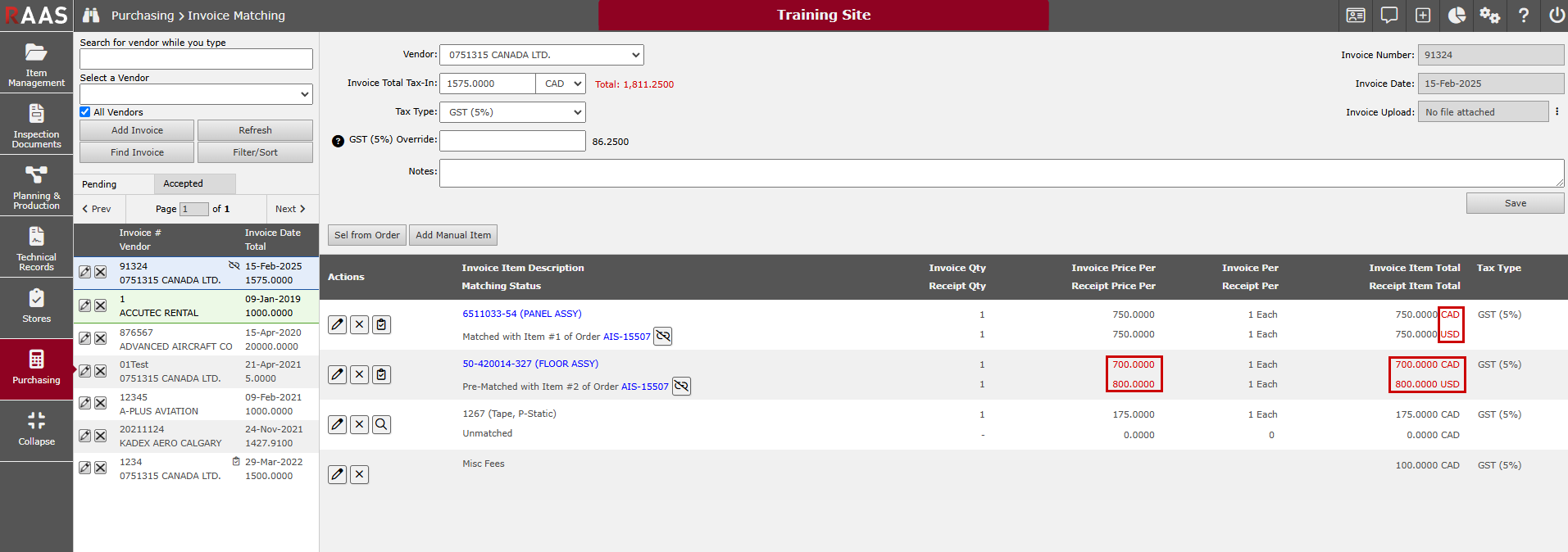The width and height of the screenshot is (1568, 552).
Task: Search matches for Tape, P-Static item
Action: point(381,425)
